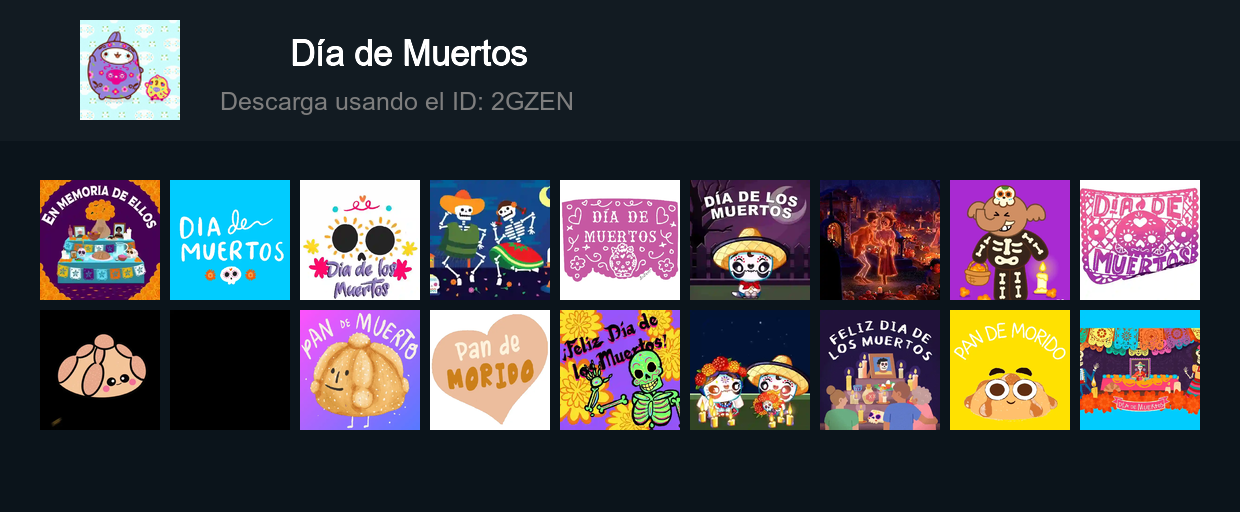This screenshot has height=512, width=1240.
Task: Pick the two skull cats with candles sticker
Action: pyautogui.click(x=750, y=370)
